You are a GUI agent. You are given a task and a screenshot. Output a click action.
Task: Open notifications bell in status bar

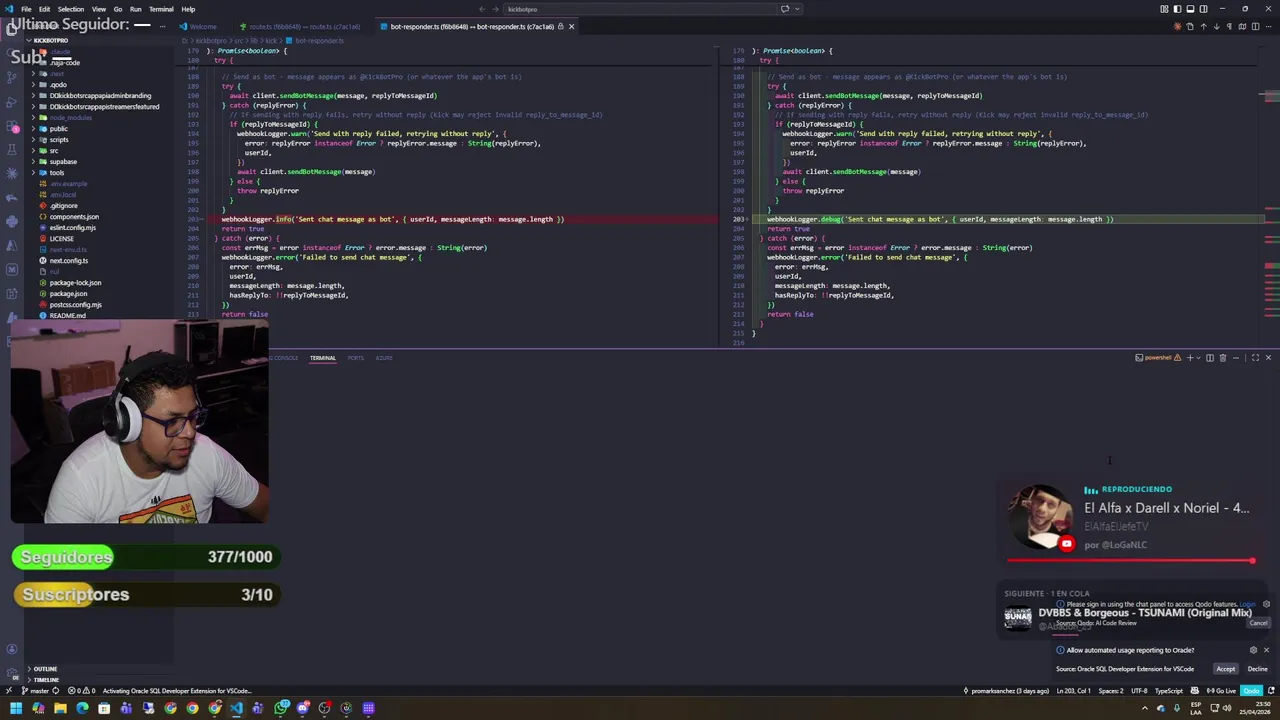point(1271,691)
